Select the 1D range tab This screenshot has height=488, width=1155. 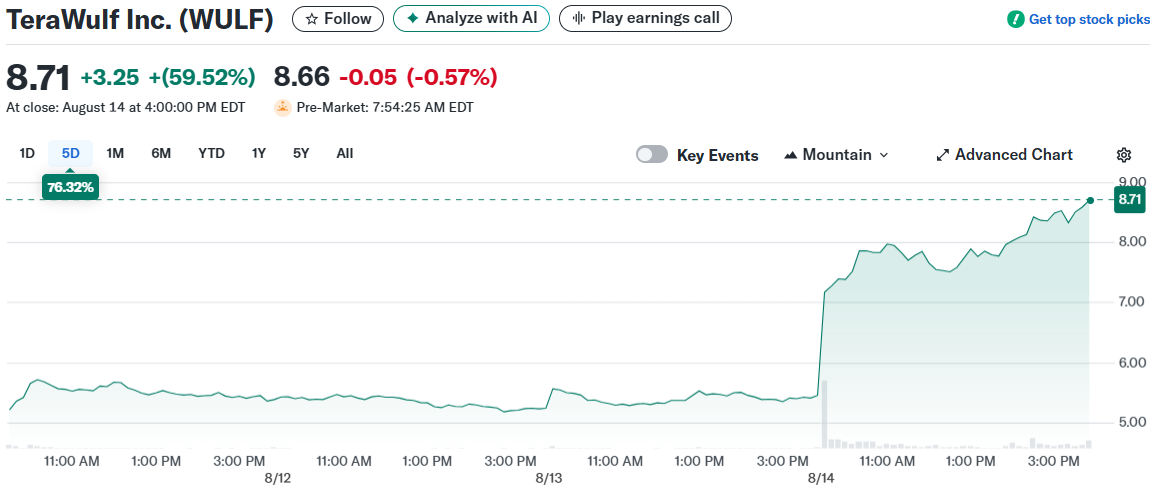tap(27, 153)
